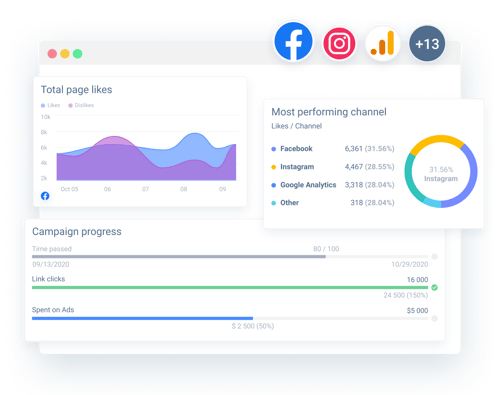This screenshot has width=500, height=395.
Task: Click the green window maximize dot
Action: pyautogui.click(x=77, y=54)
